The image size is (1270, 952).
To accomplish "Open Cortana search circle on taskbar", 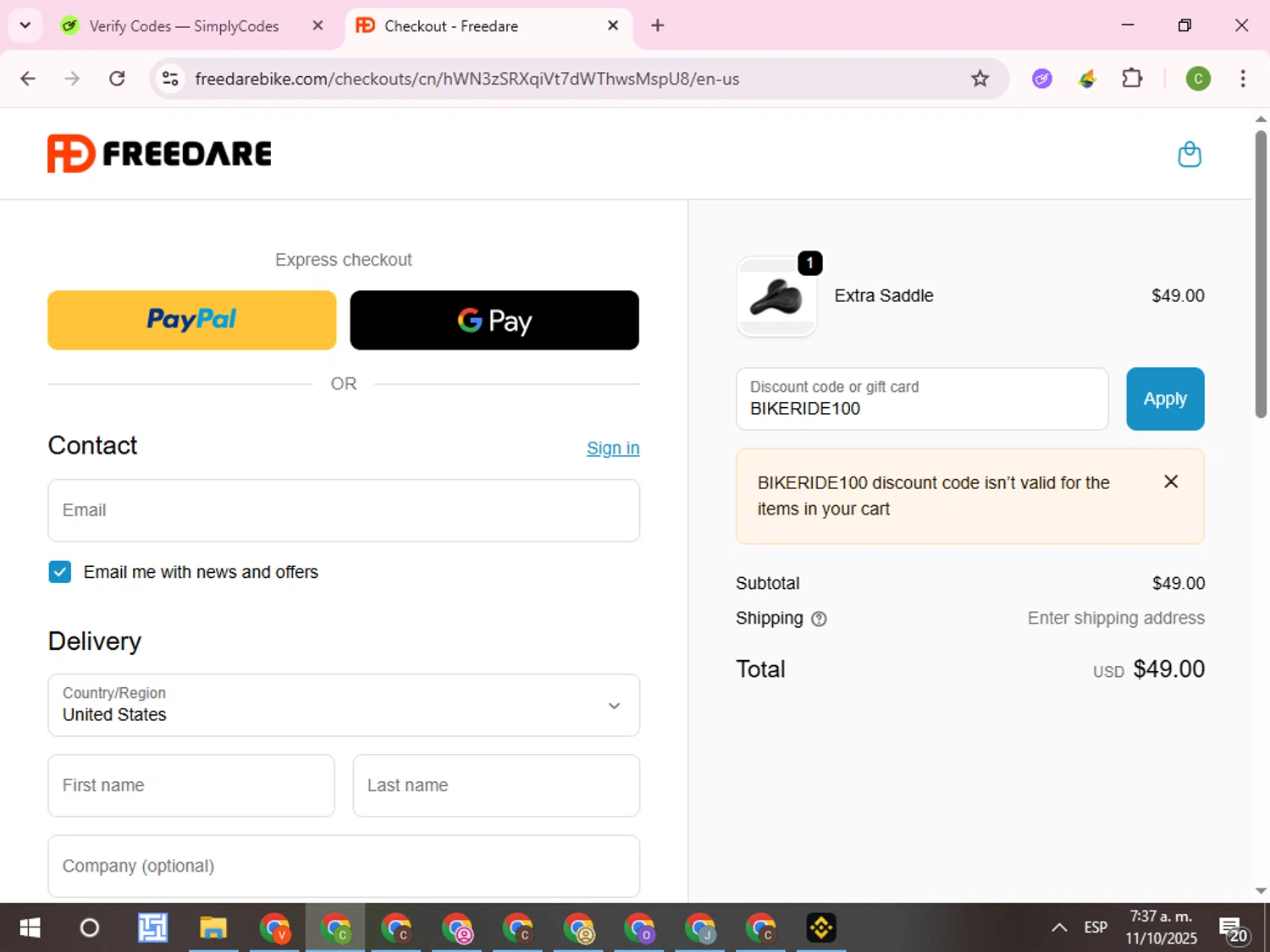I will pos(89,928).
